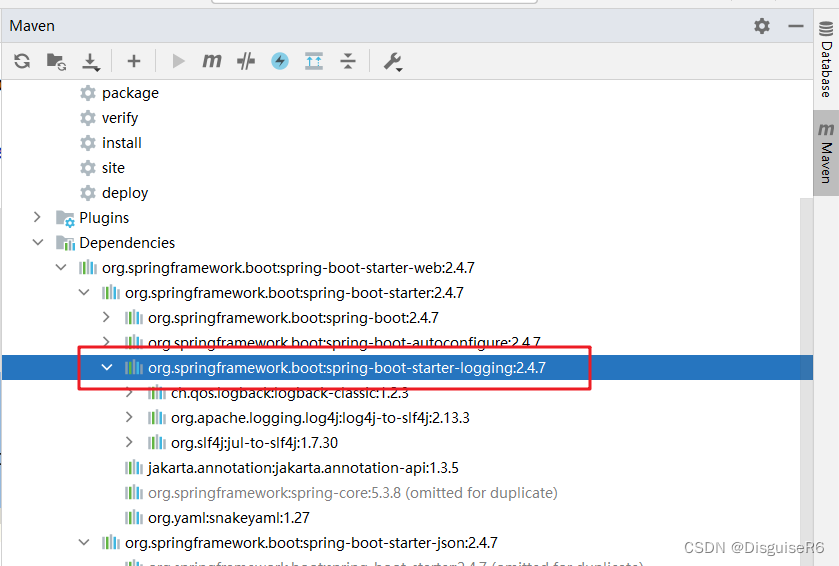Select the install lifecycle goal
839x566 pixels.
121,143
